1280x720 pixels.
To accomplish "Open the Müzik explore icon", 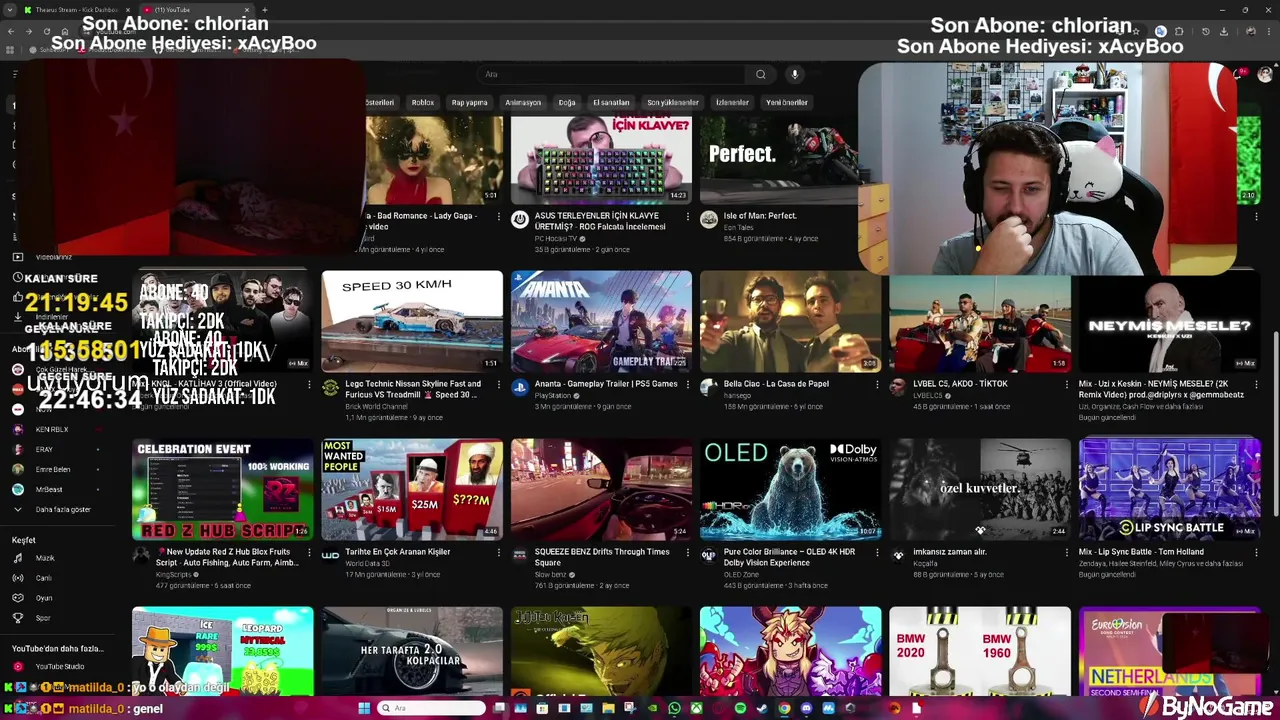I will (17, 558).
